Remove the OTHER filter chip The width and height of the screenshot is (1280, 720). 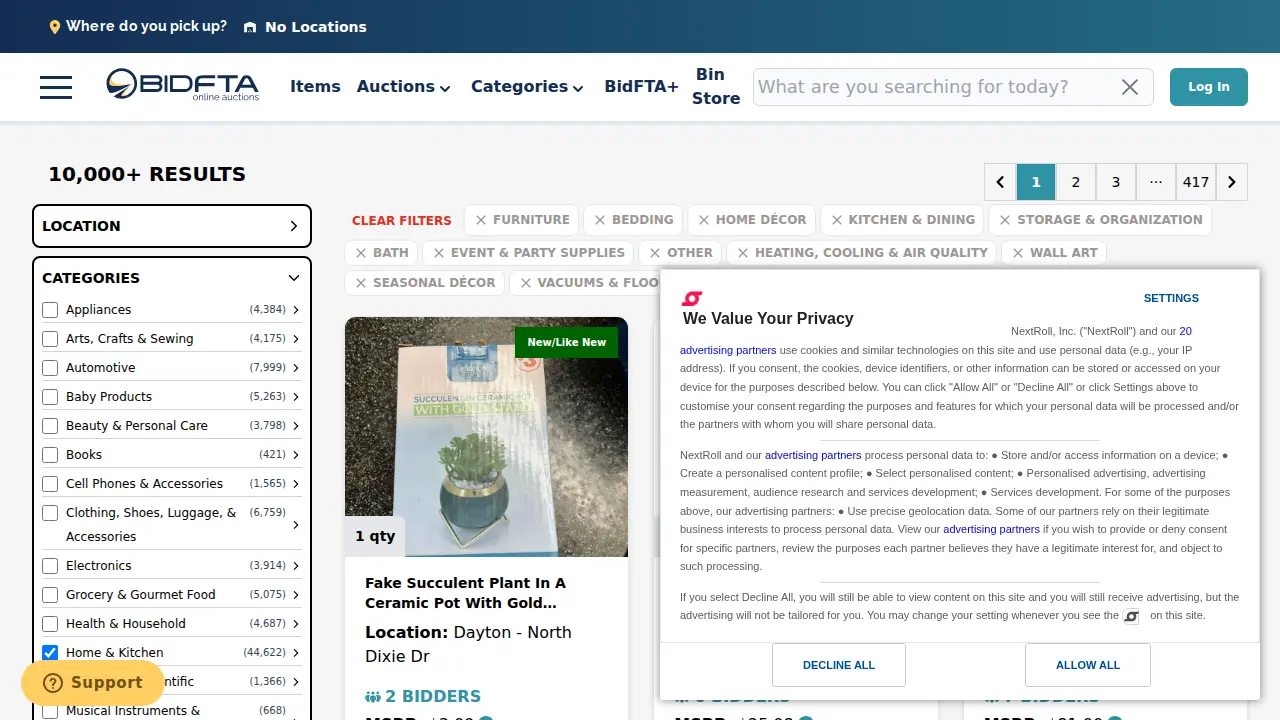click(655, 253)
